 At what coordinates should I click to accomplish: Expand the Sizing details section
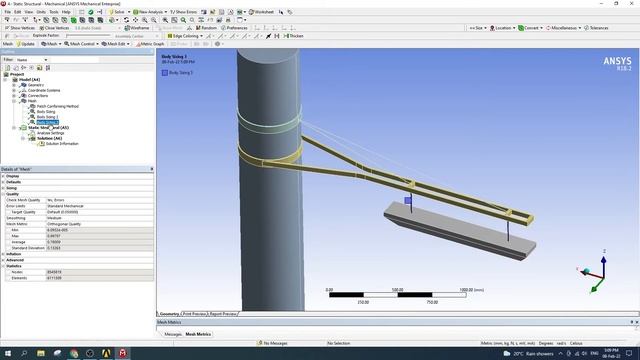(x=3, y=188)
